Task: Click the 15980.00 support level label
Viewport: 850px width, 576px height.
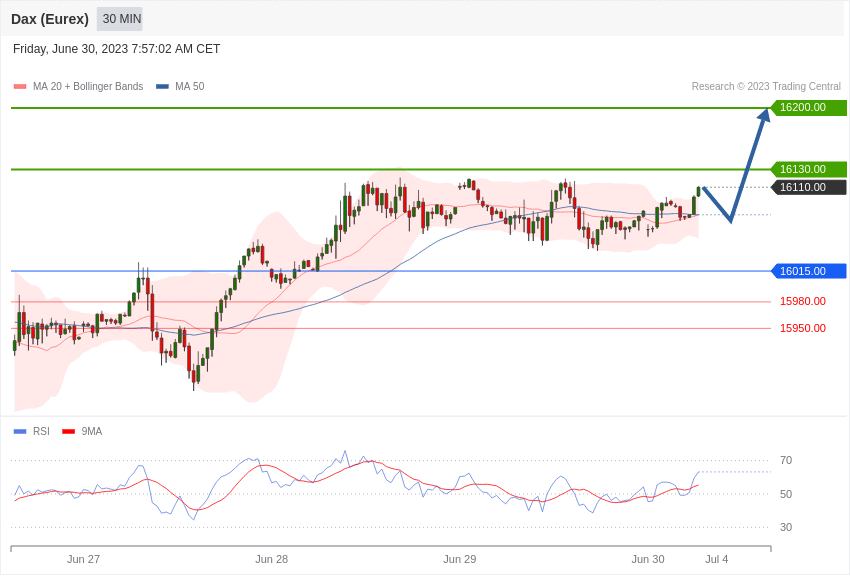Action: (x=803, y=301)
